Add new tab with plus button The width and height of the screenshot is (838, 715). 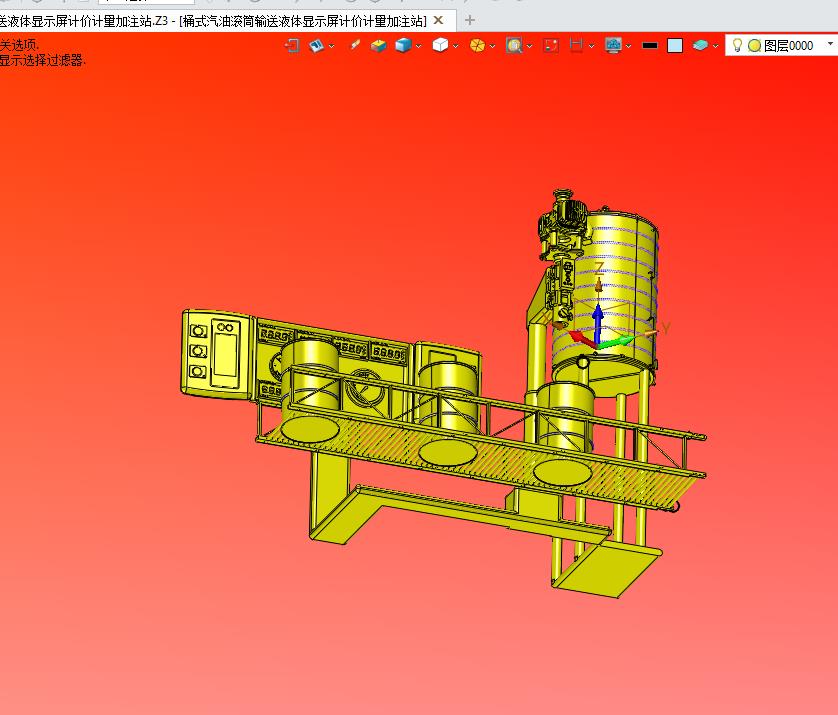pyautogui.click(x=470, y=20)
